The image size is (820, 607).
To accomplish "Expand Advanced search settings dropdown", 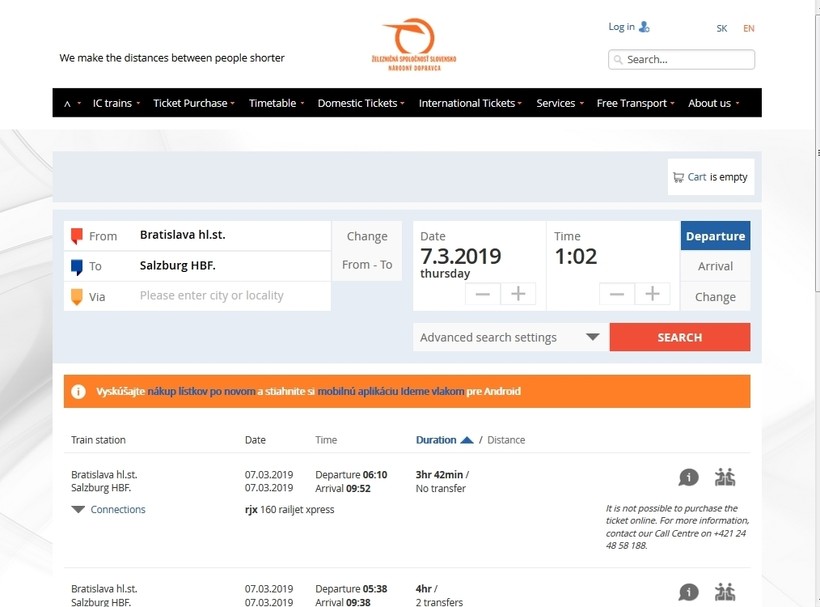I will (510, 337).
